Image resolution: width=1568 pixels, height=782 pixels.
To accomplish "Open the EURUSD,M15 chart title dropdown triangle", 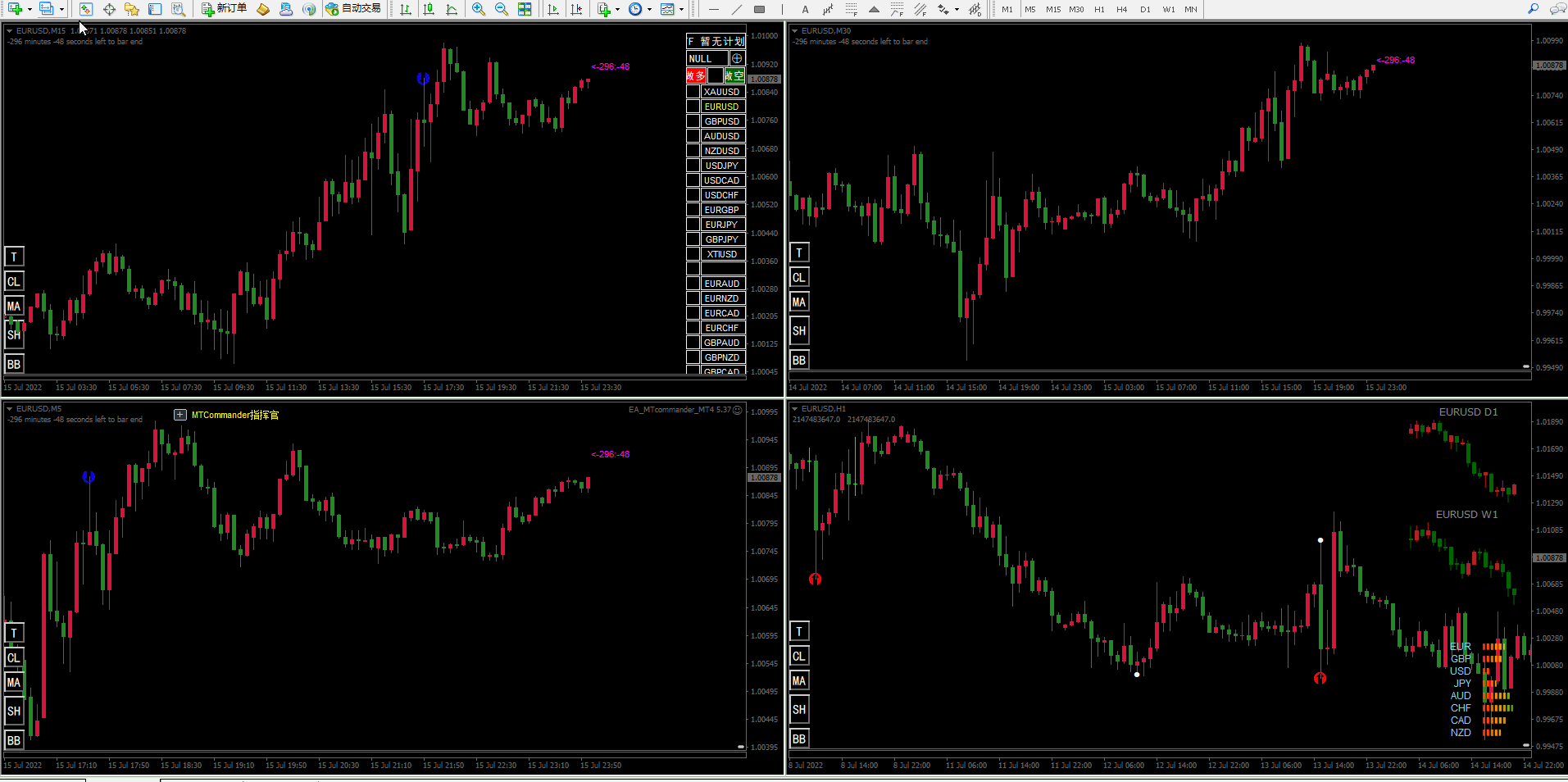I will tap(9, 30).
